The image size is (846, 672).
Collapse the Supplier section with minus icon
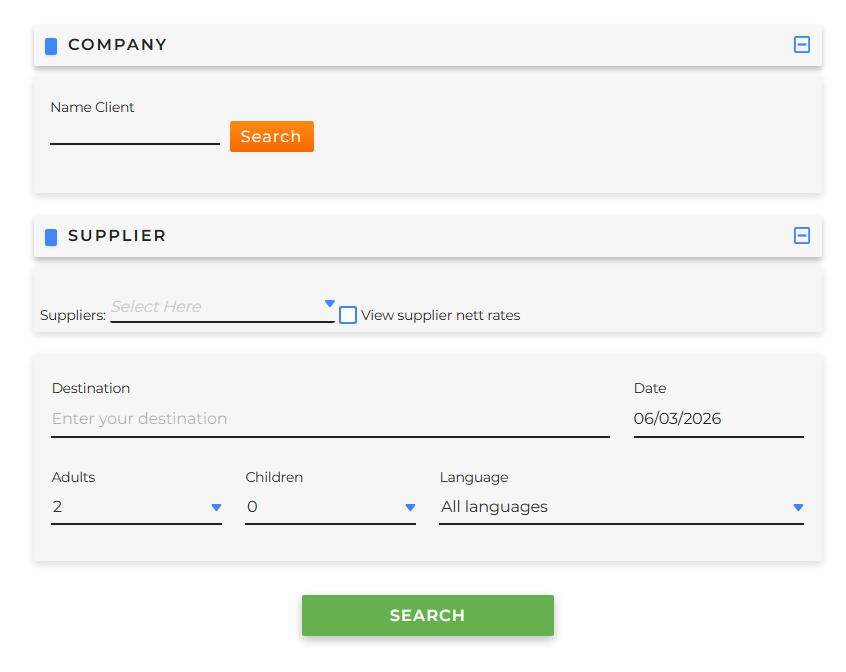click(801, 236)
